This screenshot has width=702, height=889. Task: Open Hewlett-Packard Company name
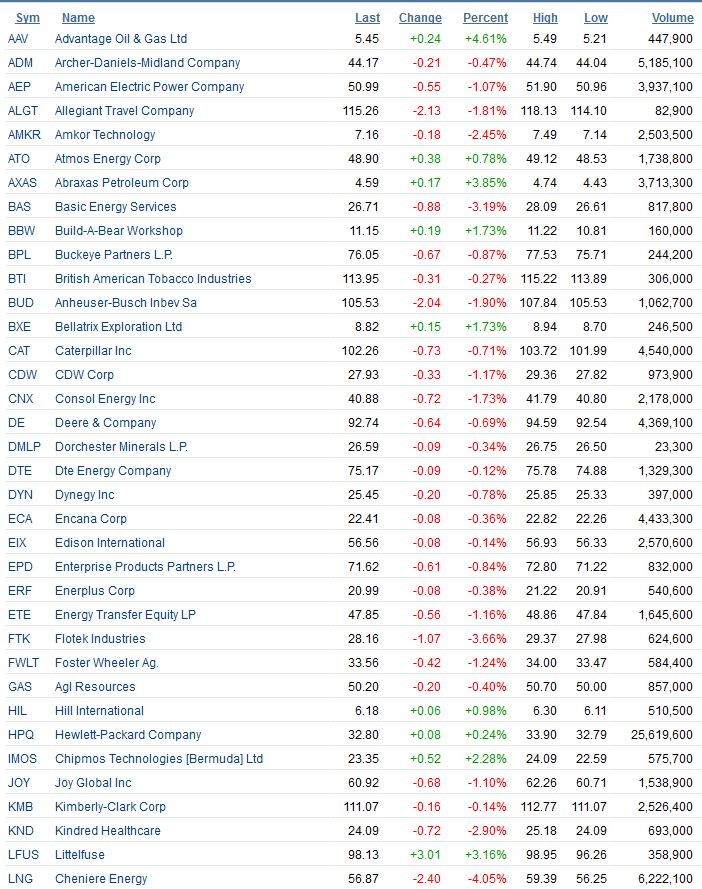click(128, 735)
